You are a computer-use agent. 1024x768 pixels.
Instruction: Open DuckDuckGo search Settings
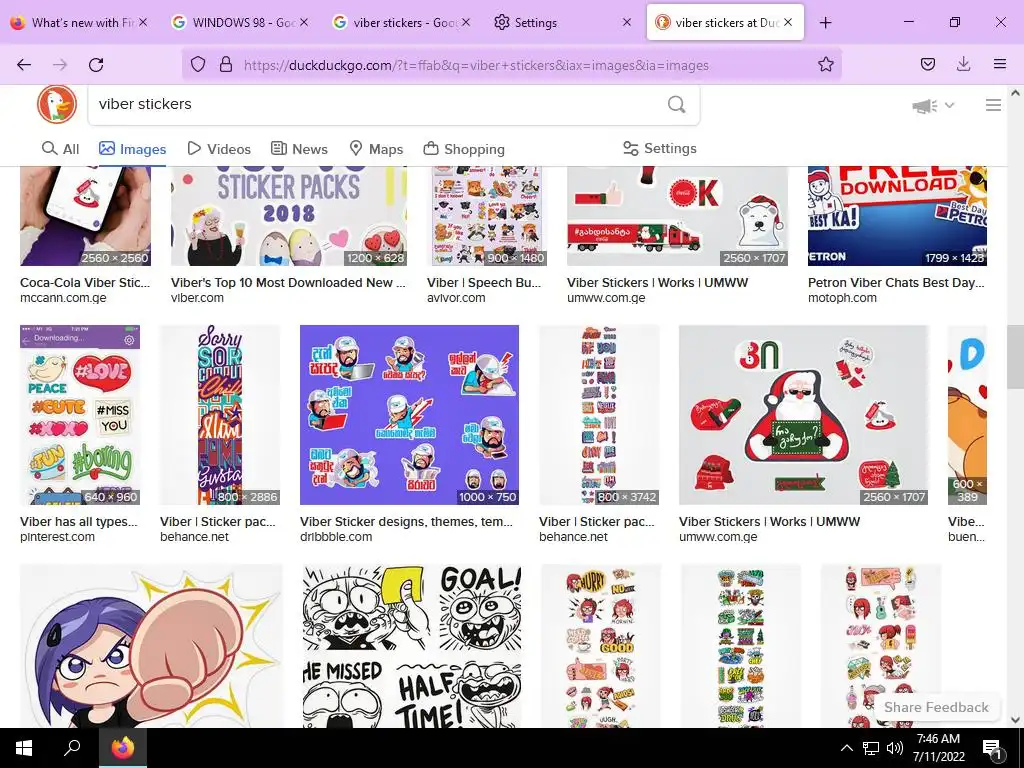pyautogui.click(x=660, y=148)
